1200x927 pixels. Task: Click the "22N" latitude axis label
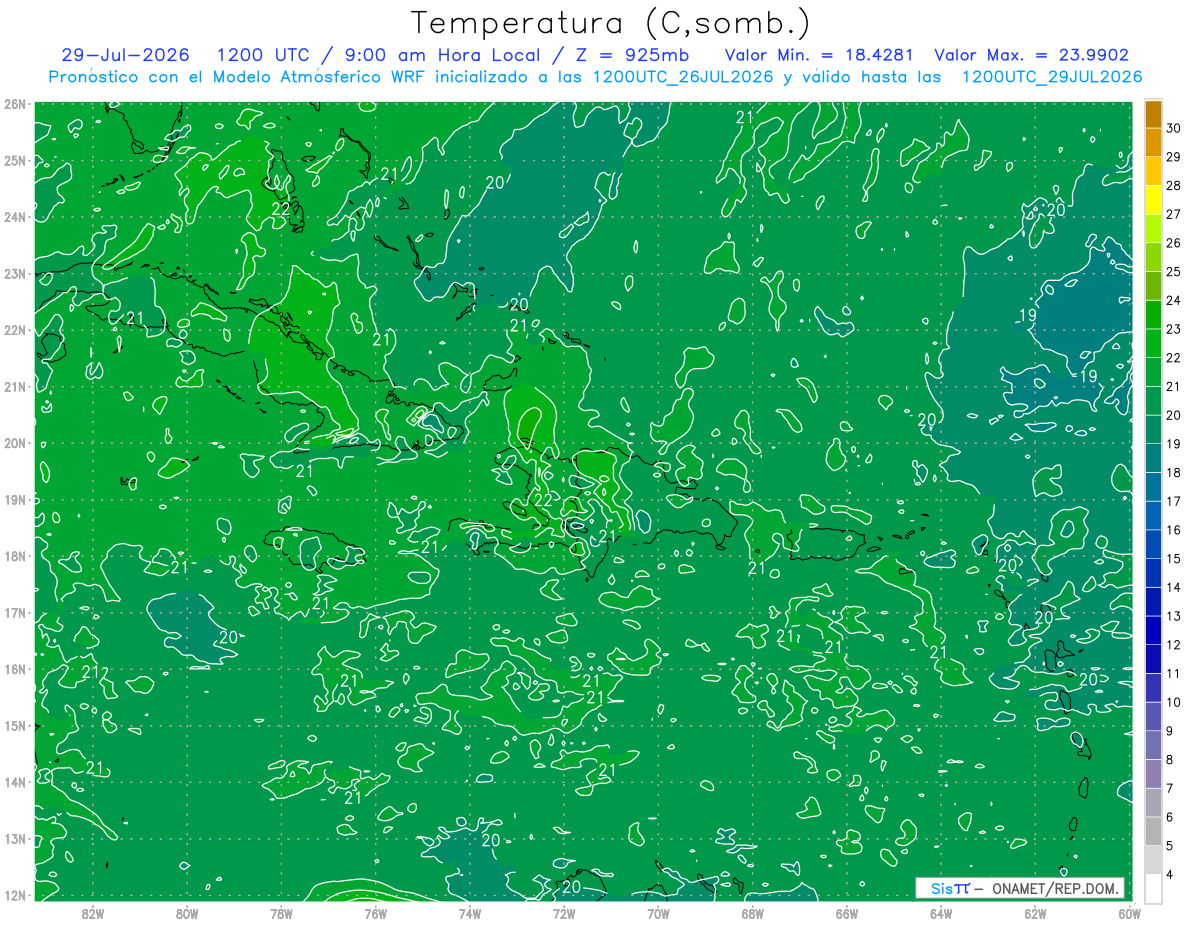[x=15, y=330]
